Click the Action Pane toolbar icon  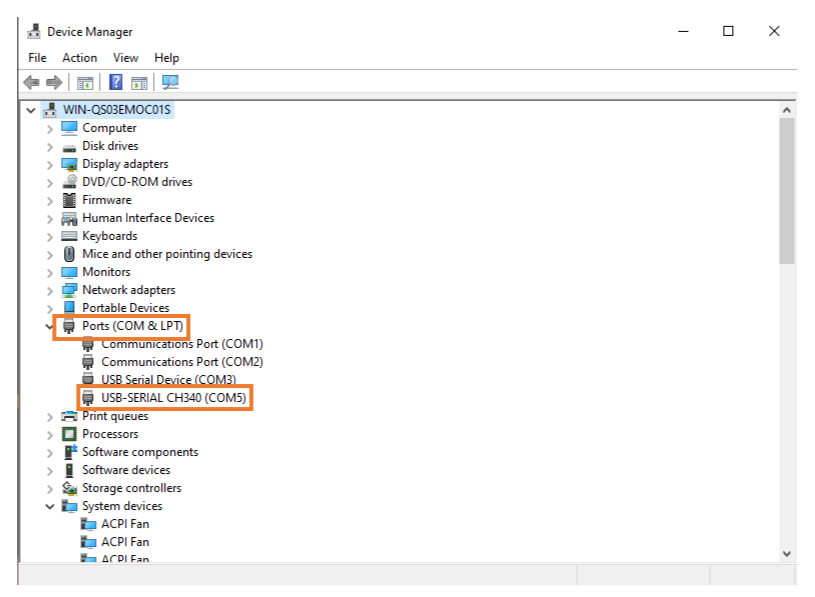coord(139,83)
